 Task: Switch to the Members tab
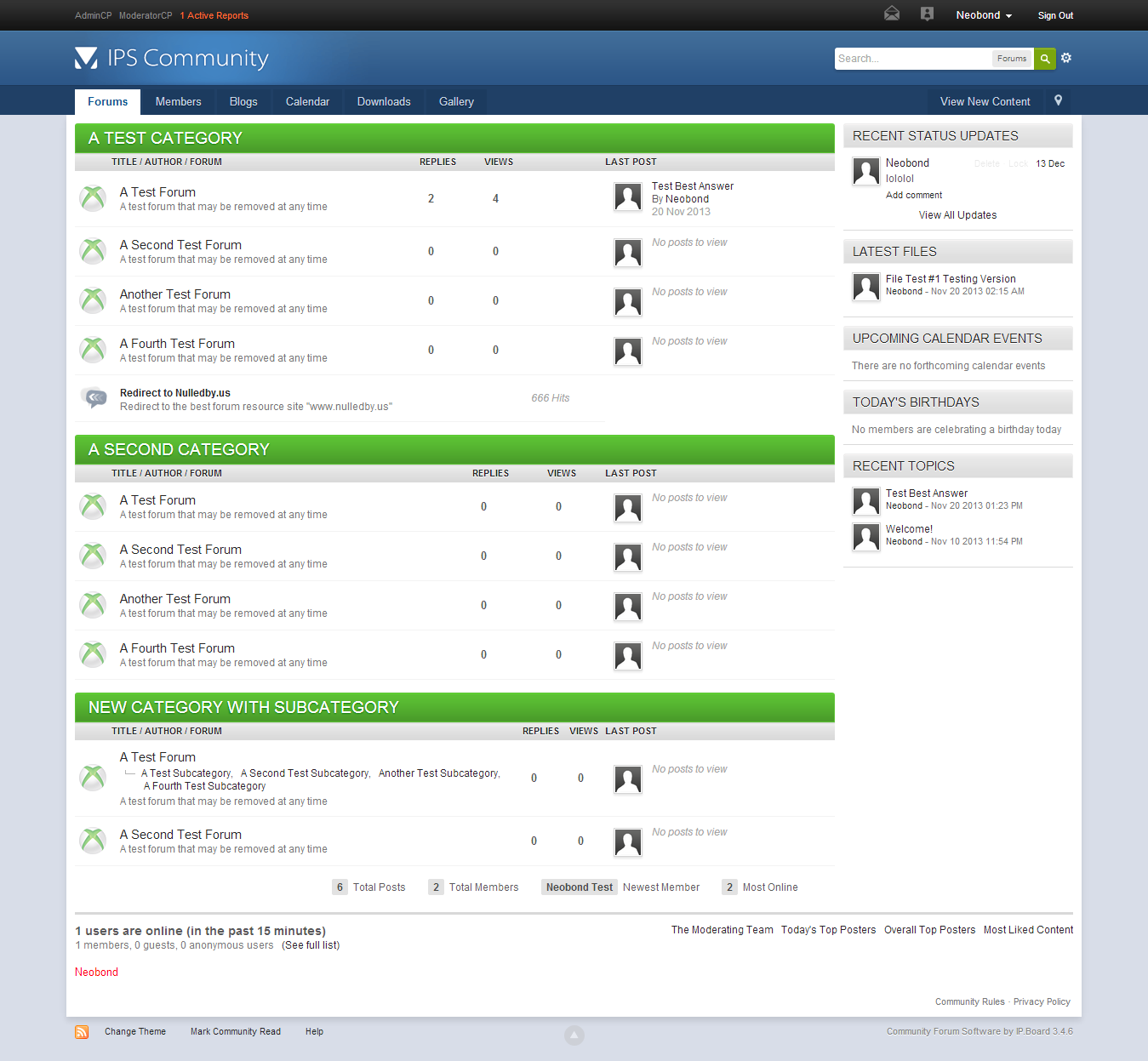click(178, 101)
